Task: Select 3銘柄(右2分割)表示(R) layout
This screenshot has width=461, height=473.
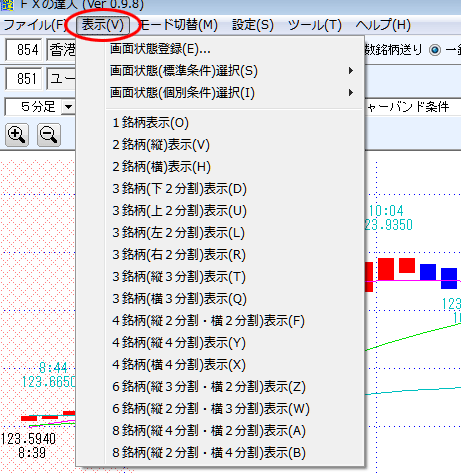Action: coord(219,255)
